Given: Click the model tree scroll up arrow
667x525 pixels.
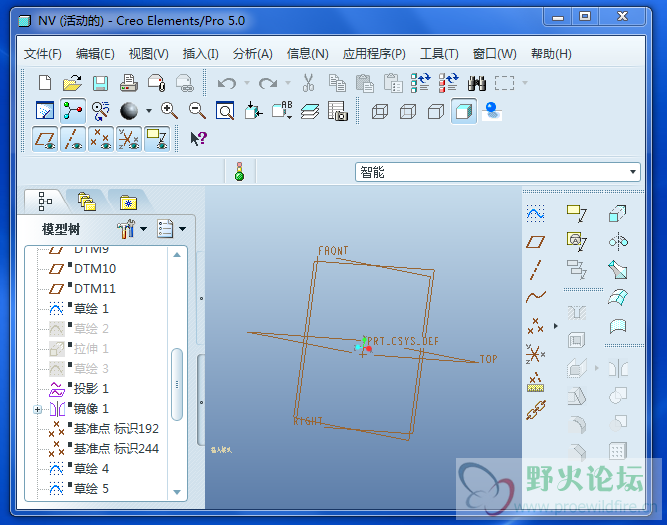Looking at the screenshot, I should pyautogui.click(x=177, y=254).
